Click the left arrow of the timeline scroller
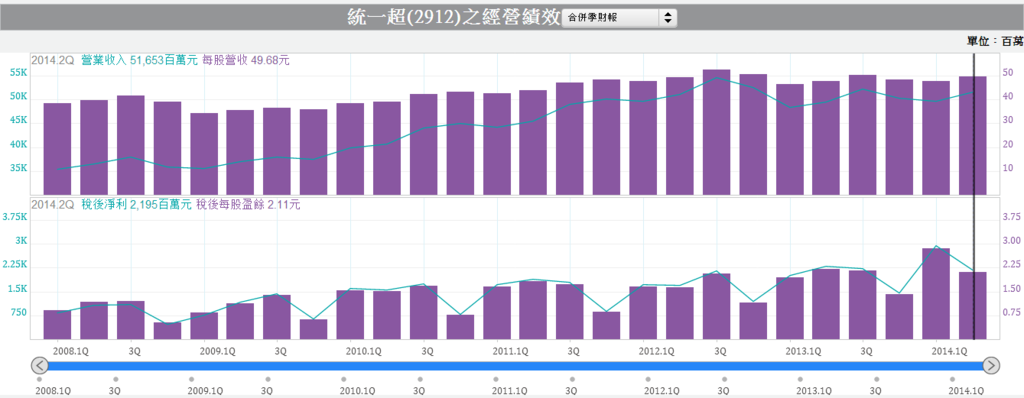 click(39, 365)
